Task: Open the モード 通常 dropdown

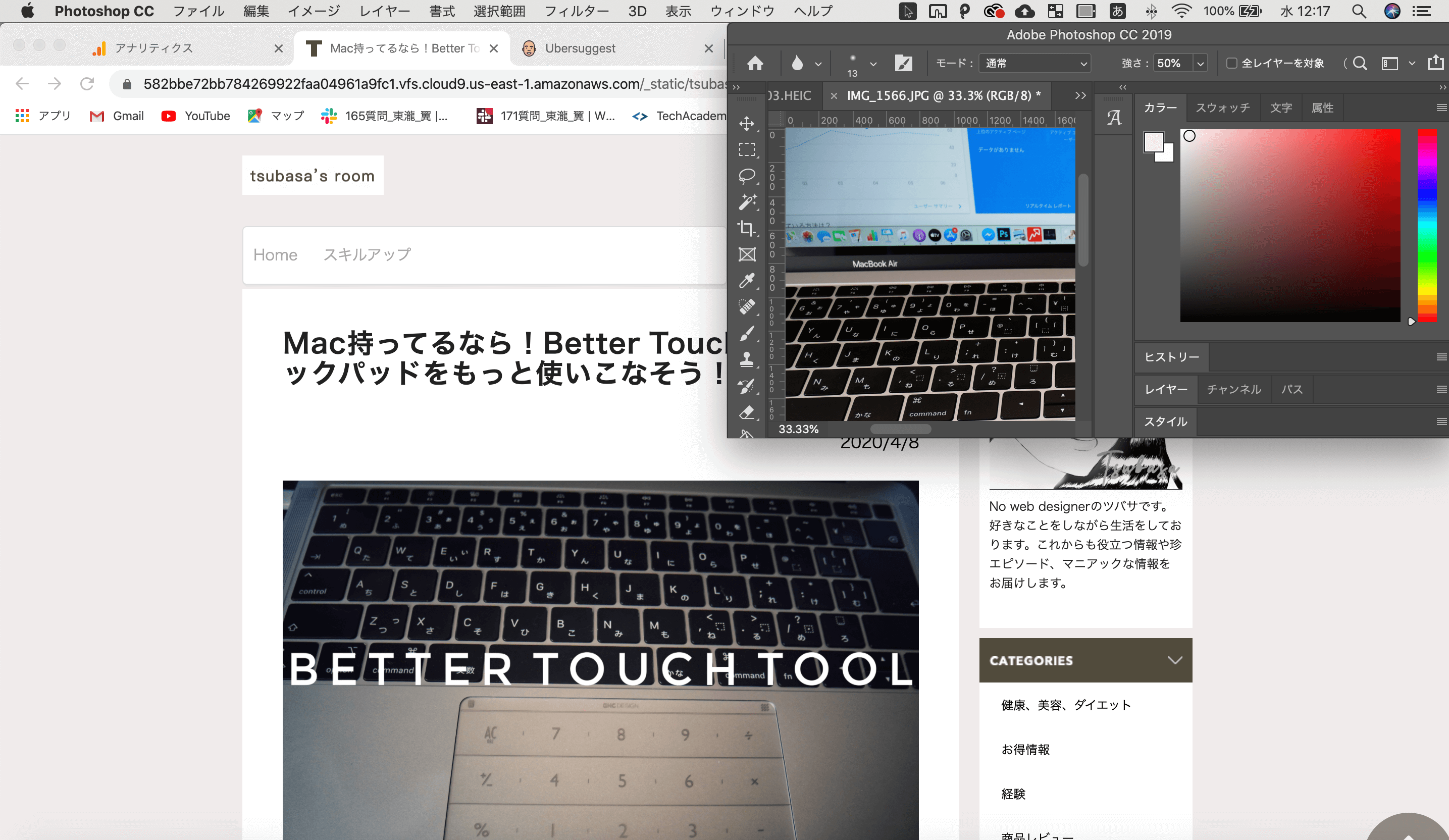Action: pyautogui.click(x=1036, y=63)
